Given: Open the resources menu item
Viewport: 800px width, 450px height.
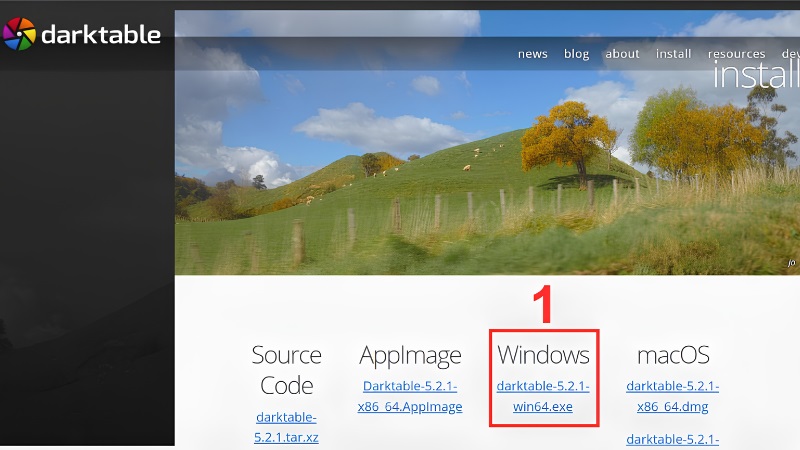Looking at the screenshot, I should point(736,54).
